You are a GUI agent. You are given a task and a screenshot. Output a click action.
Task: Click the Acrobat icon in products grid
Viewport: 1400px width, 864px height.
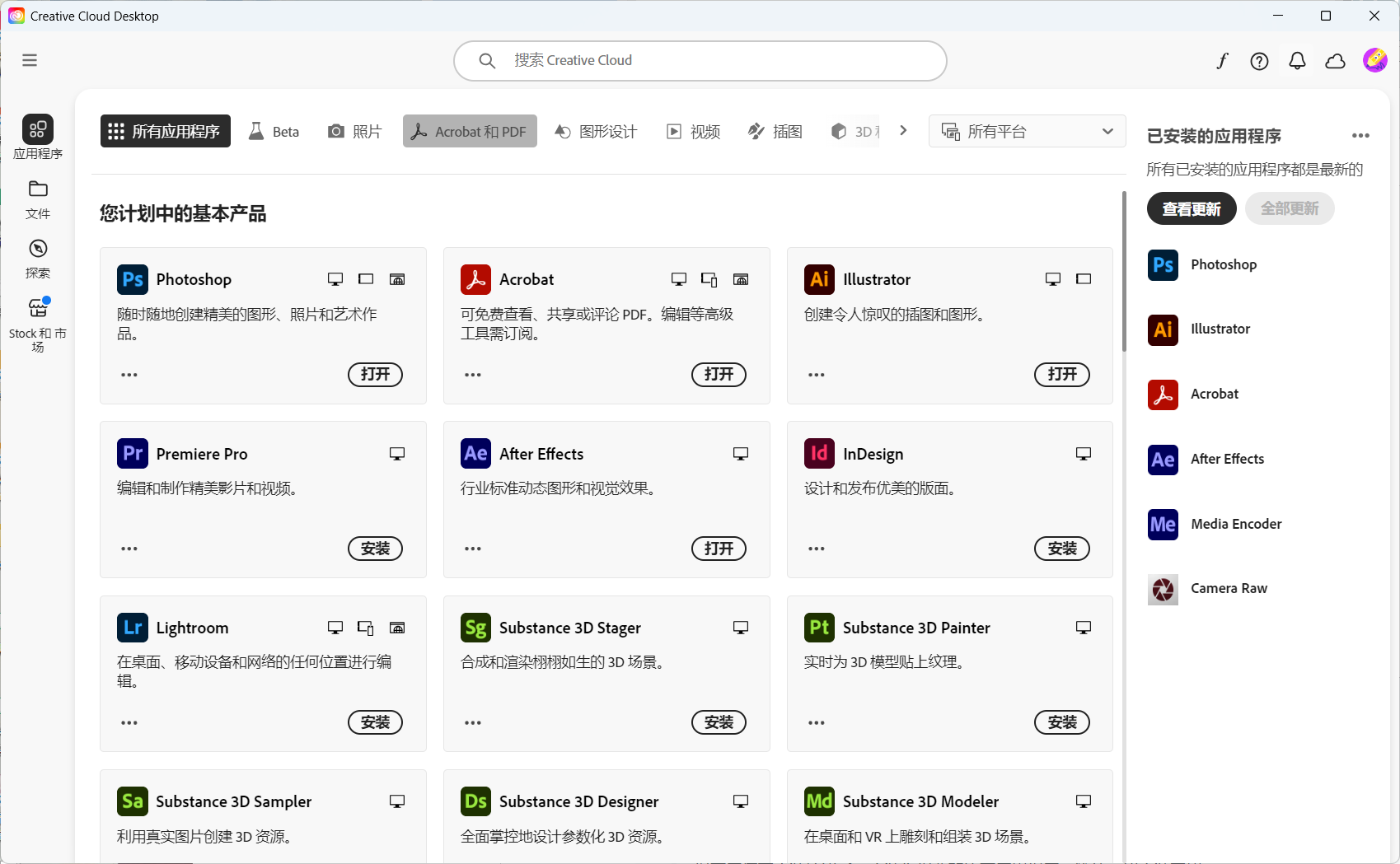point(476,279)
